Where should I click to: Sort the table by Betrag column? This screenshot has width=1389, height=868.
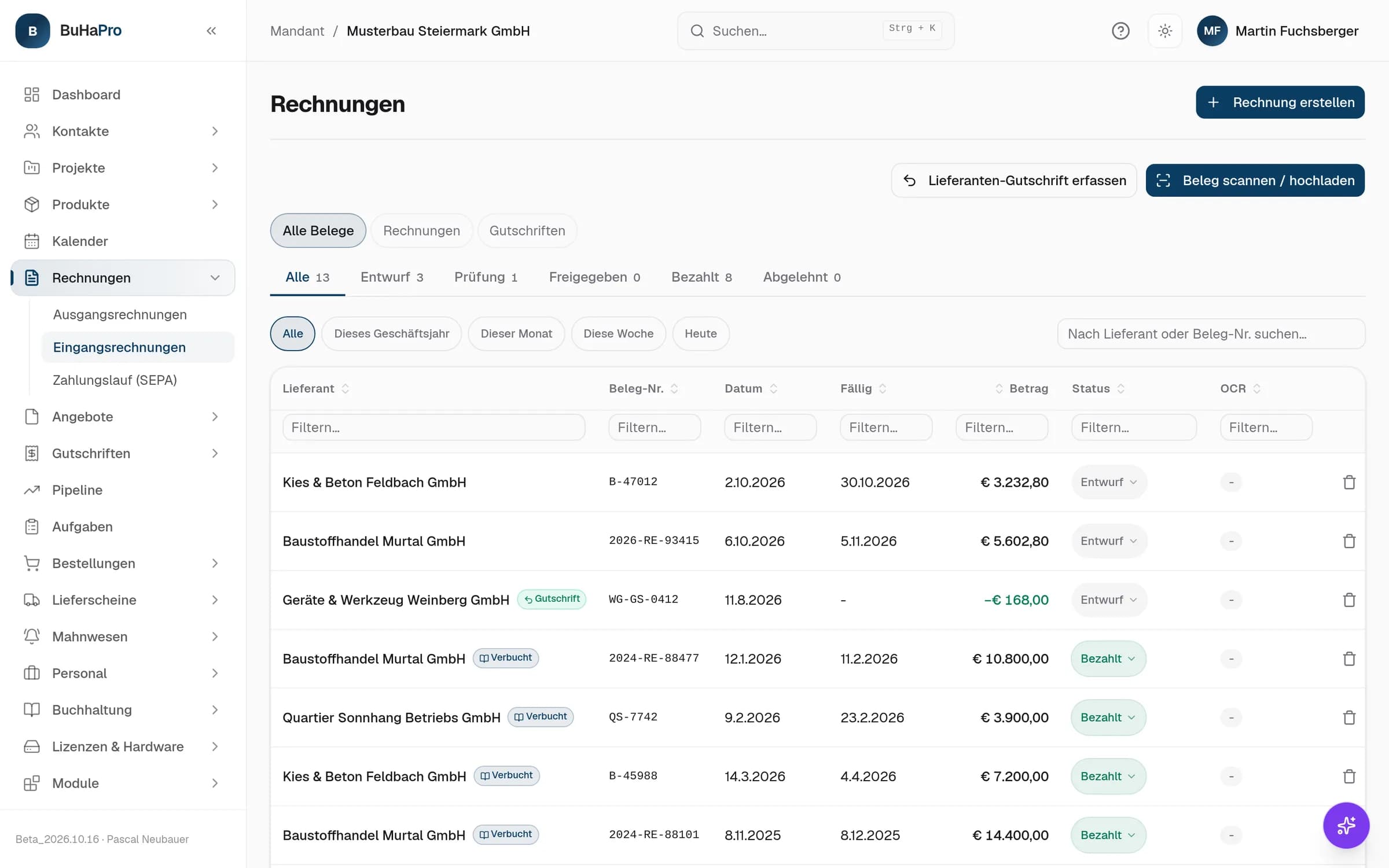pyautogui.click(x=1022, y=388)
